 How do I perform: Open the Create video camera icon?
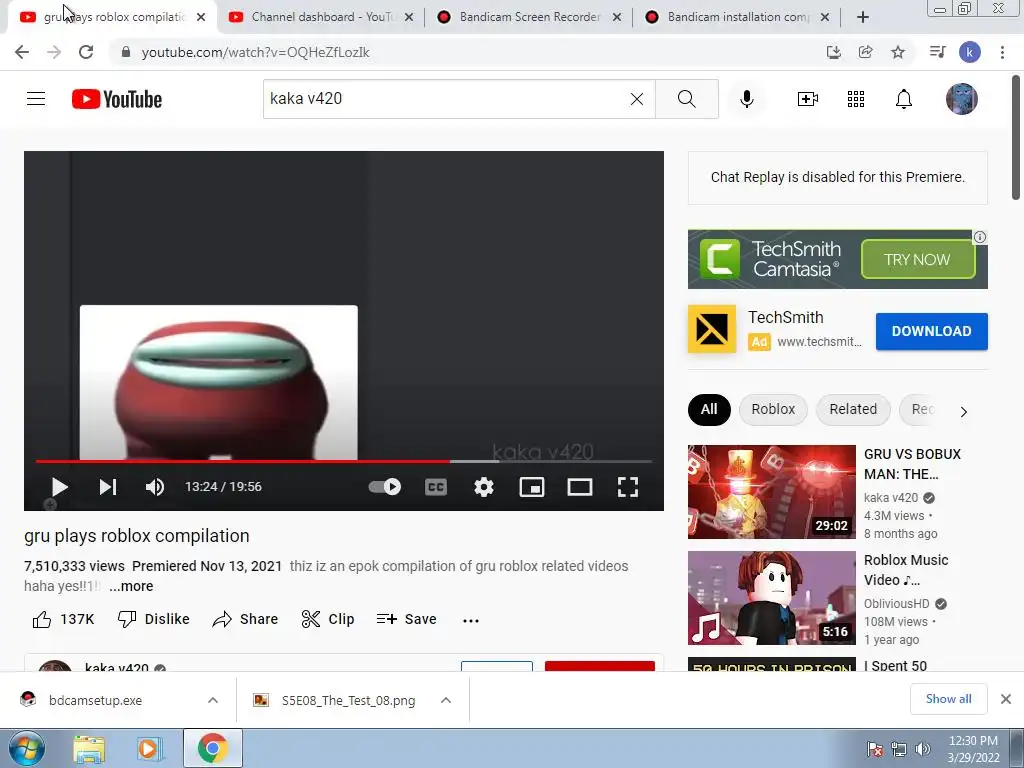point(808,99)
